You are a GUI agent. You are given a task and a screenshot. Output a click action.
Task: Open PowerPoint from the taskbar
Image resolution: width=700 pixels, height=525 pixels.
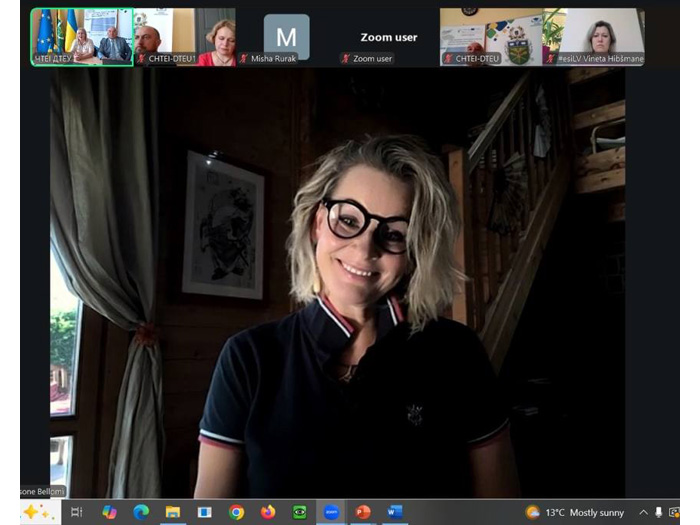coord(363,512)
